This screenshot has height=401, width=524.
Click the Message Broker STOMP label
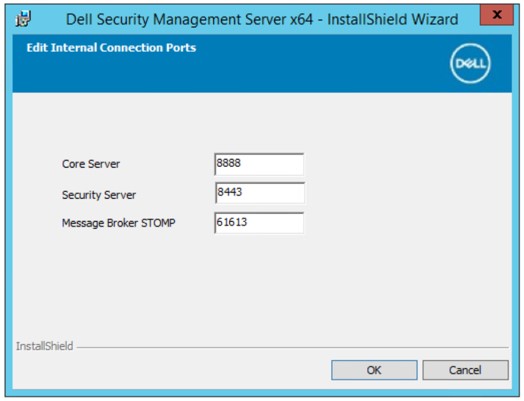click(x=119, y=223)
